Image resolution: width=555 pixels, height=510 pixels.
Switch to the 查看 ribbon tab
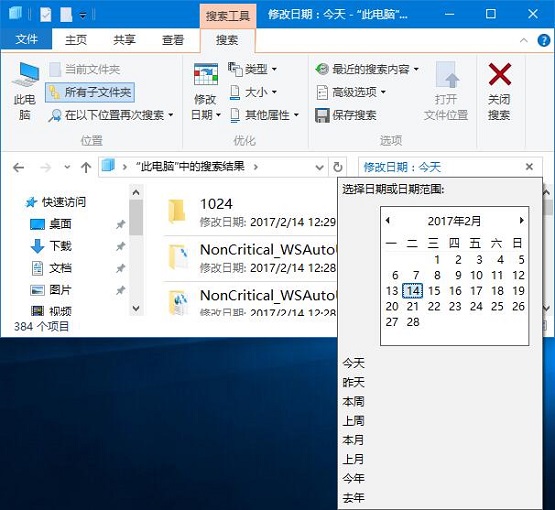[x=173, y=40]
